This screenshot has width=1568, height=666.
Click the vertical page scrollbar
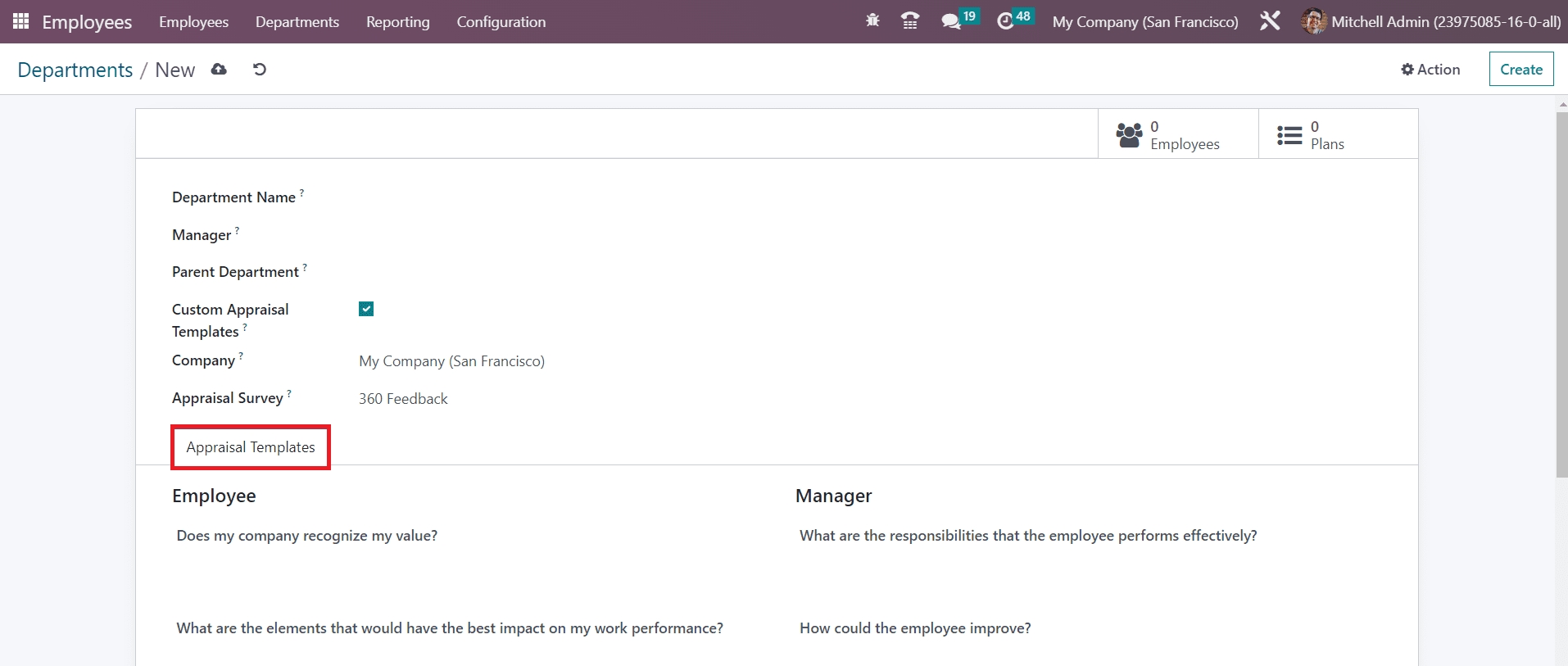[1561, 295]
